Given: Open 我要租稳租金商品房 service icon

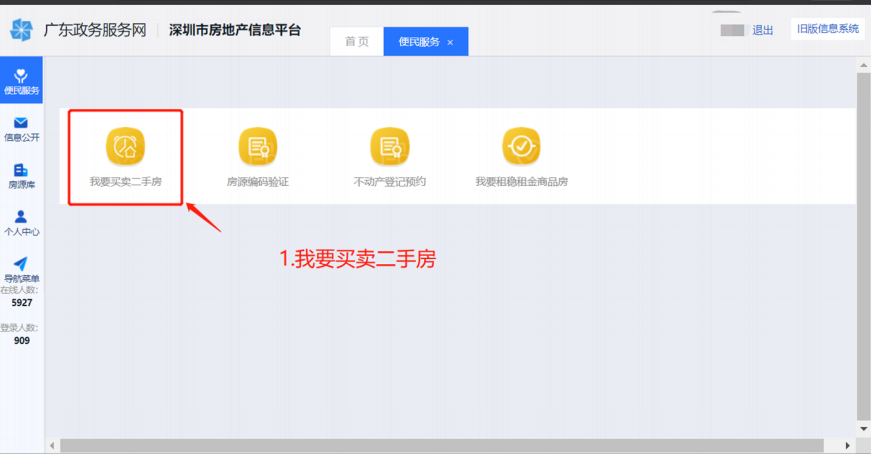Looking at the screenshot, I should point(521,147).
